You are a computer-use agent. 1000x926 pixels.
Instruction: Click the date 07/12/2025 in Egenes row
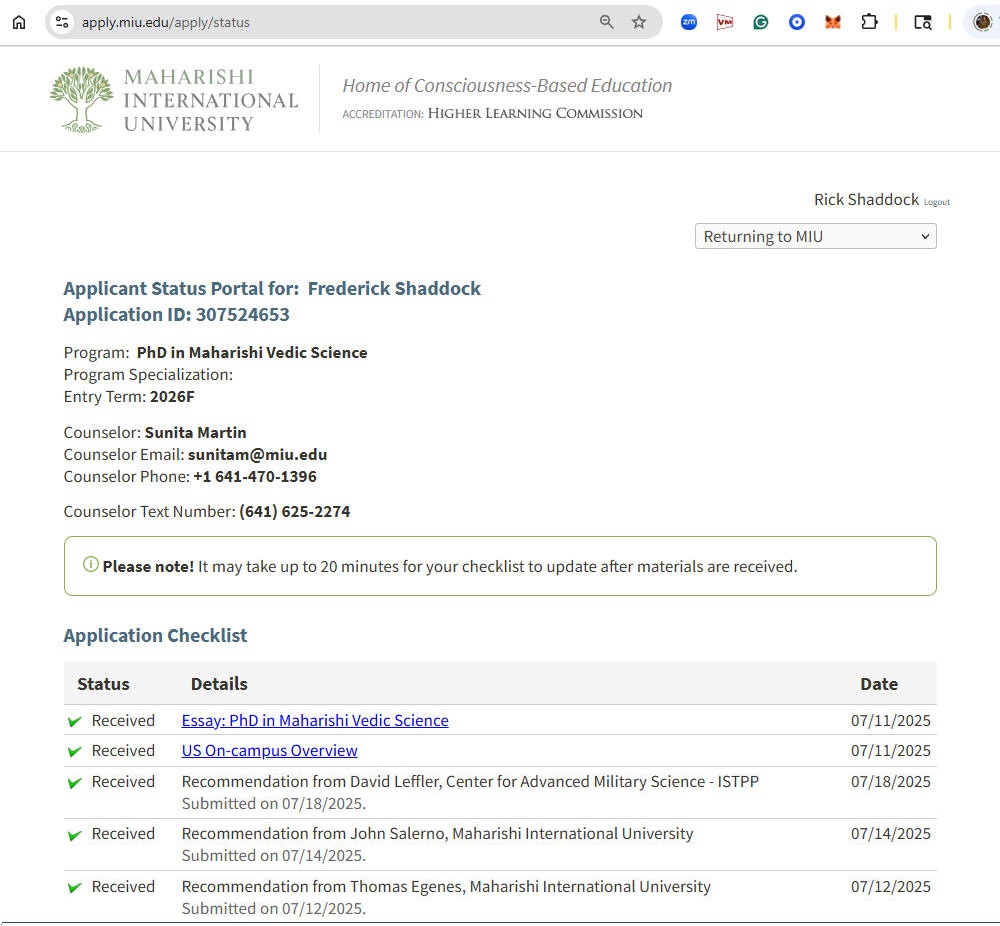pyautogui.click(x=890, y=886)
